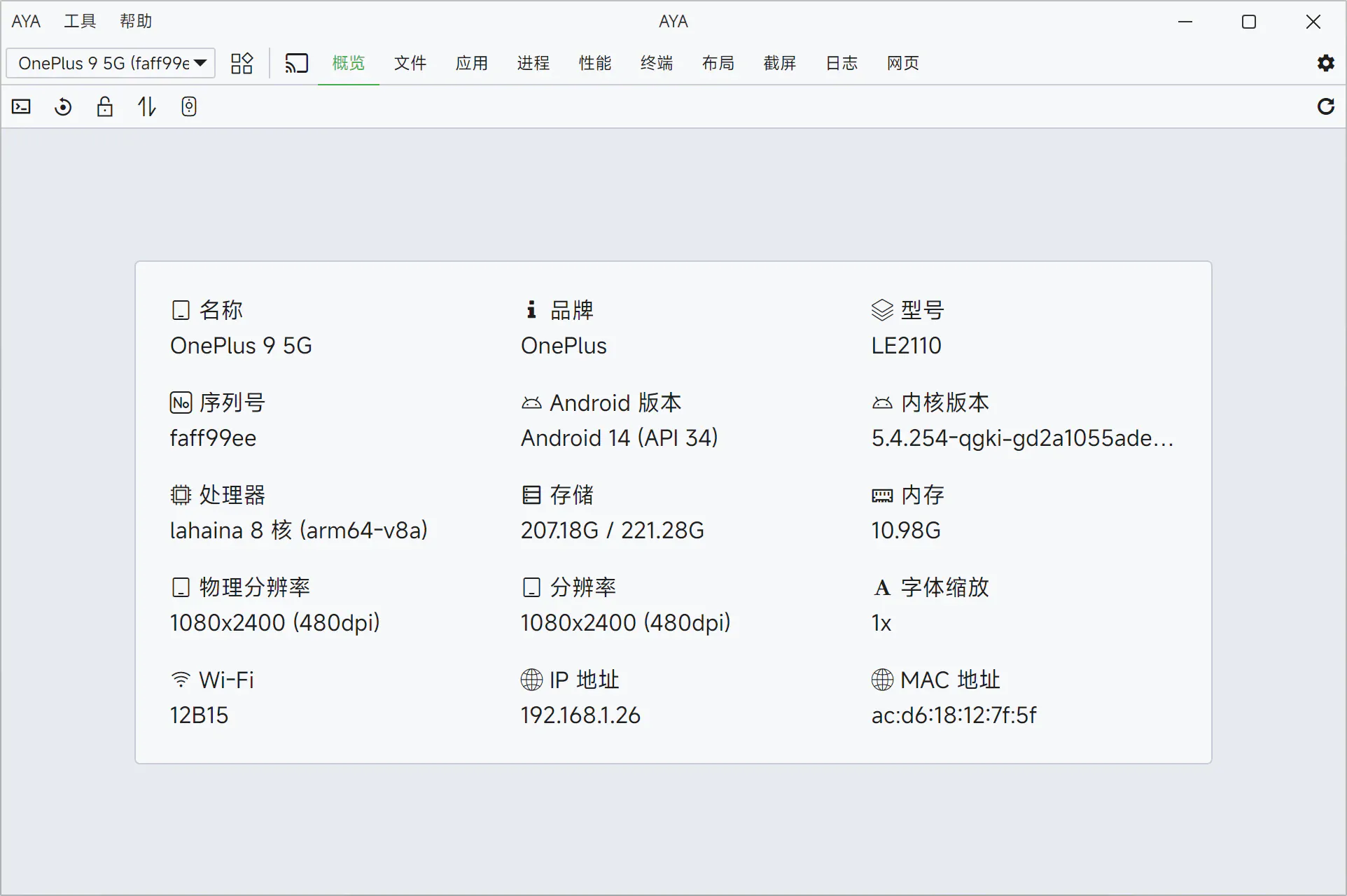Screen dimensions: 1347x896
Task: Click the IP 地址 label
Action: [x=585, y=680]
